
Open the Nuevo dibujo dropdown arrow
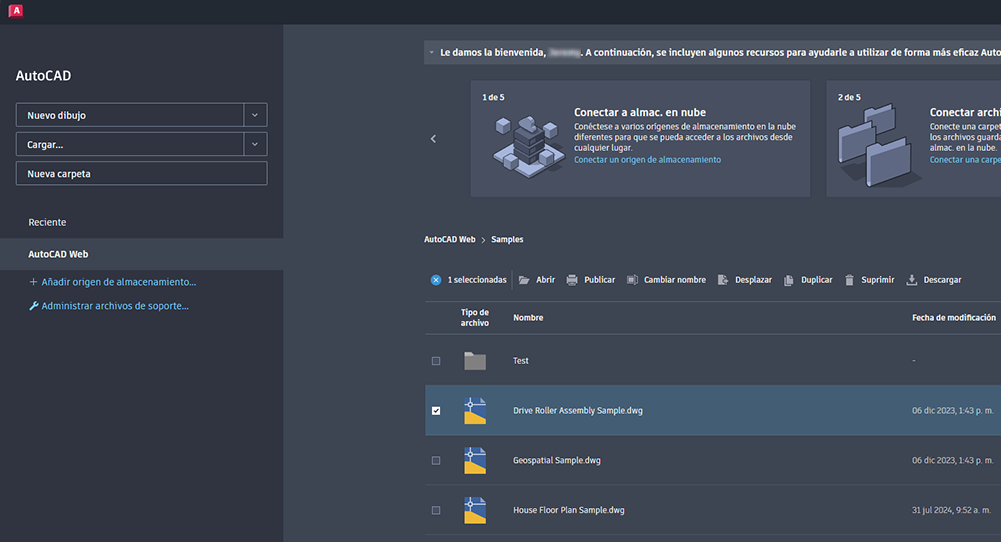(x=255, y=115)
